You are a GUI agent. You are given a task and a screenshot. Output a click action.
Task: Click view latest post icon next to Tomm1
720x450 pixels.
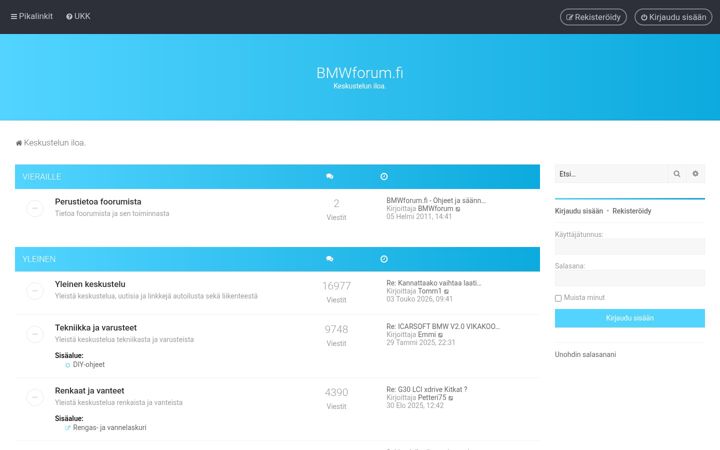[446, 292]
